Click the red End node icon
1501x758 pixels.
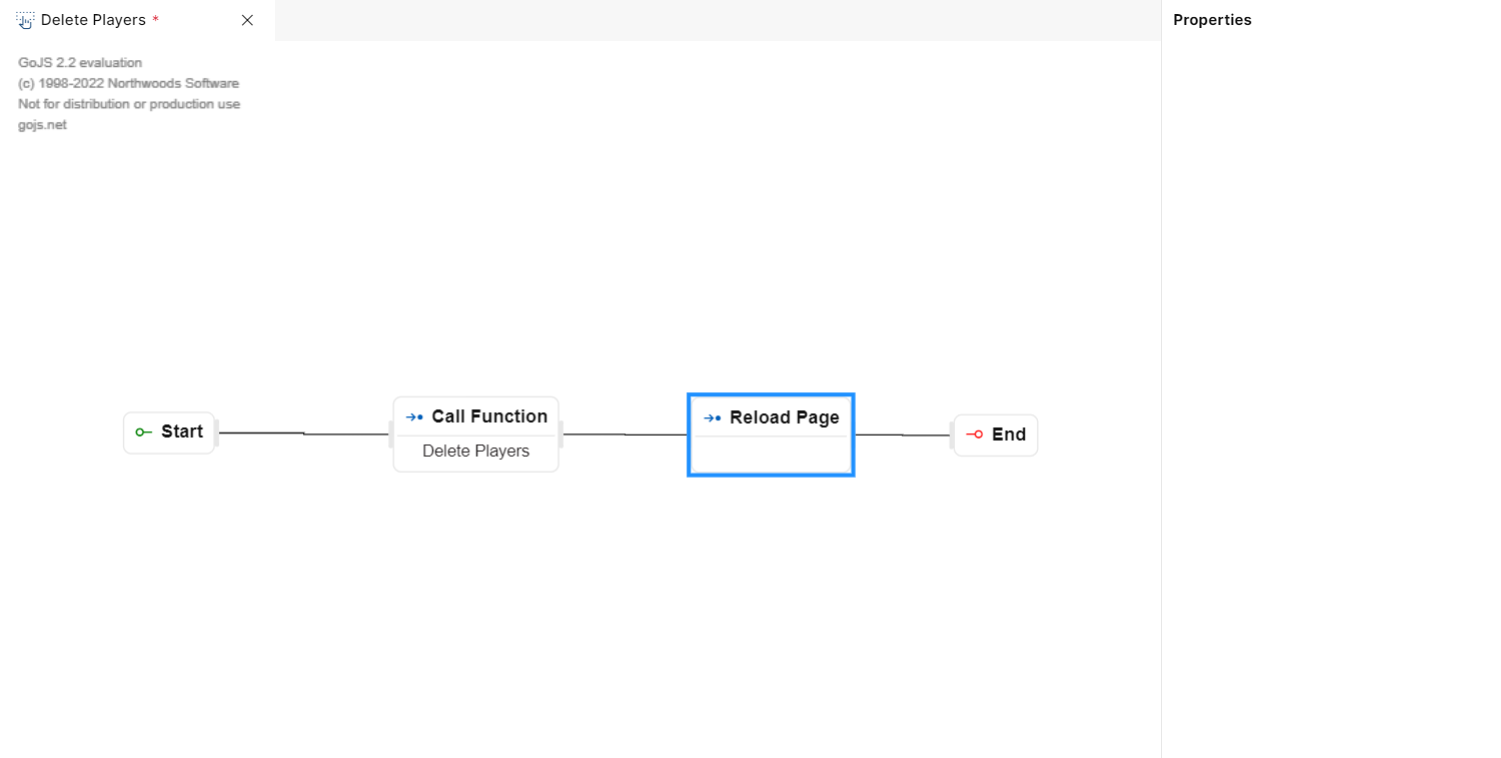(974, 435)
